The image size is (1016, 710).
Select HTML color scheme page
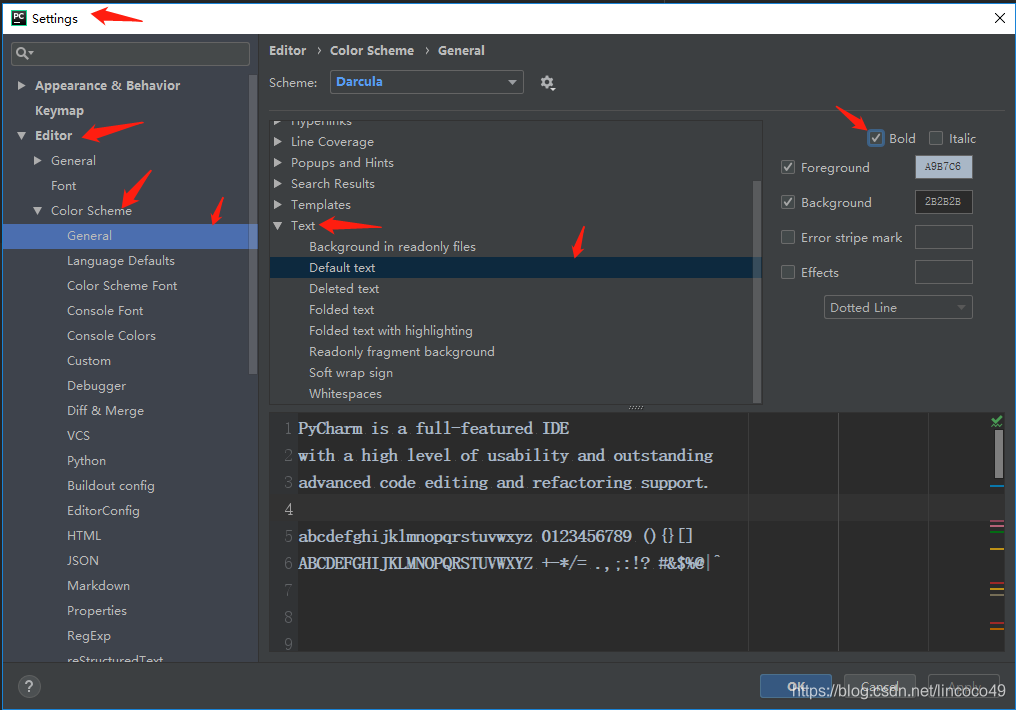[84, 536]
